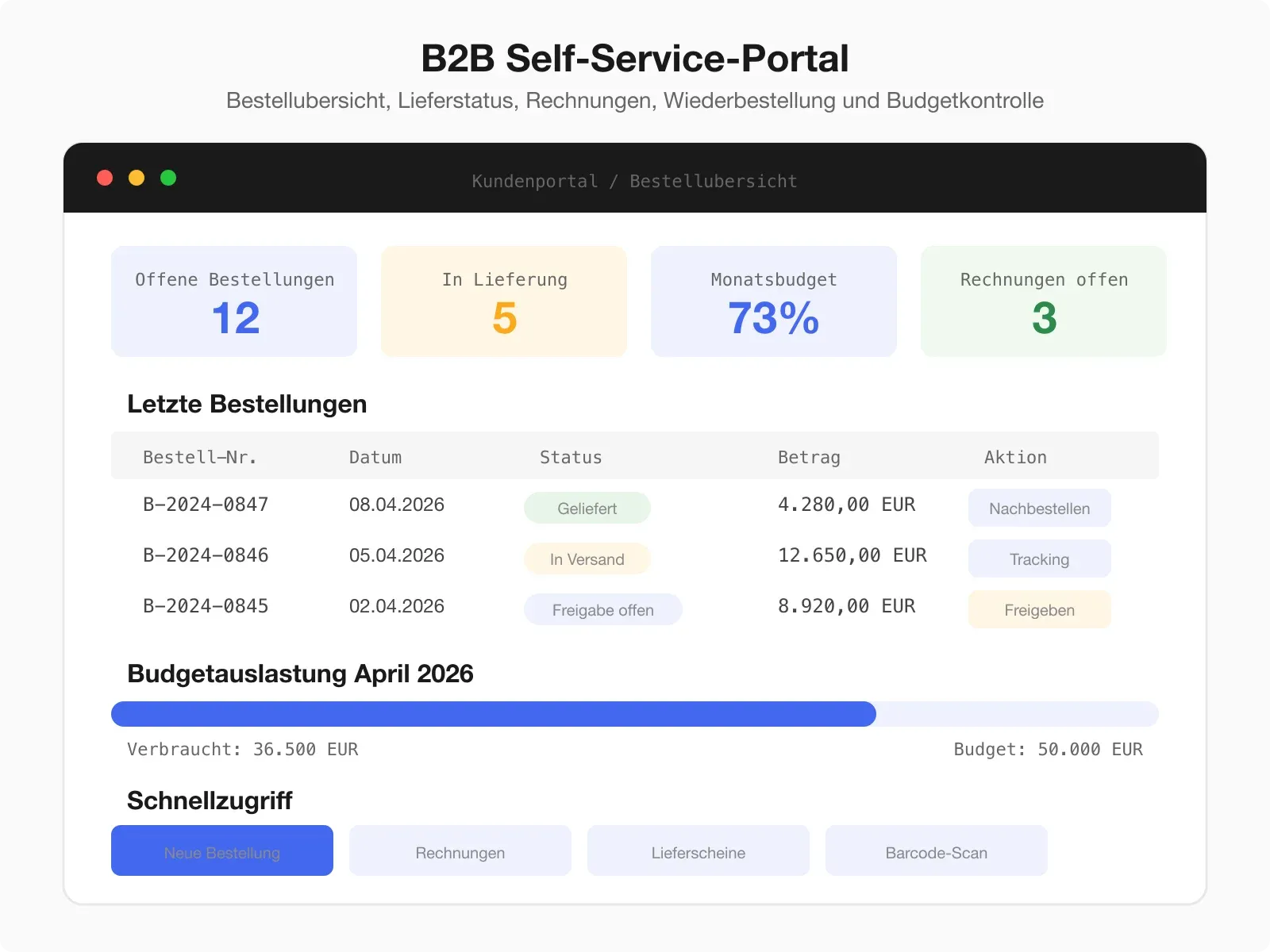The height and width of the screenshot is (952, 1270).
Task: Click the green traffic light button
Action: click(x=167, y=178)
